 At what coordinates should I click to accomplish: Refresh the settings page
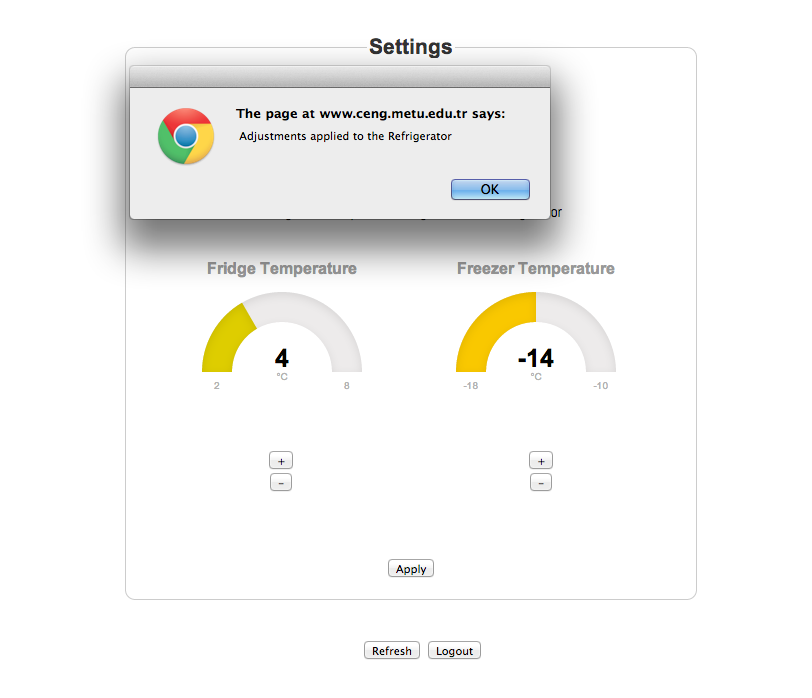coord(392,650)
